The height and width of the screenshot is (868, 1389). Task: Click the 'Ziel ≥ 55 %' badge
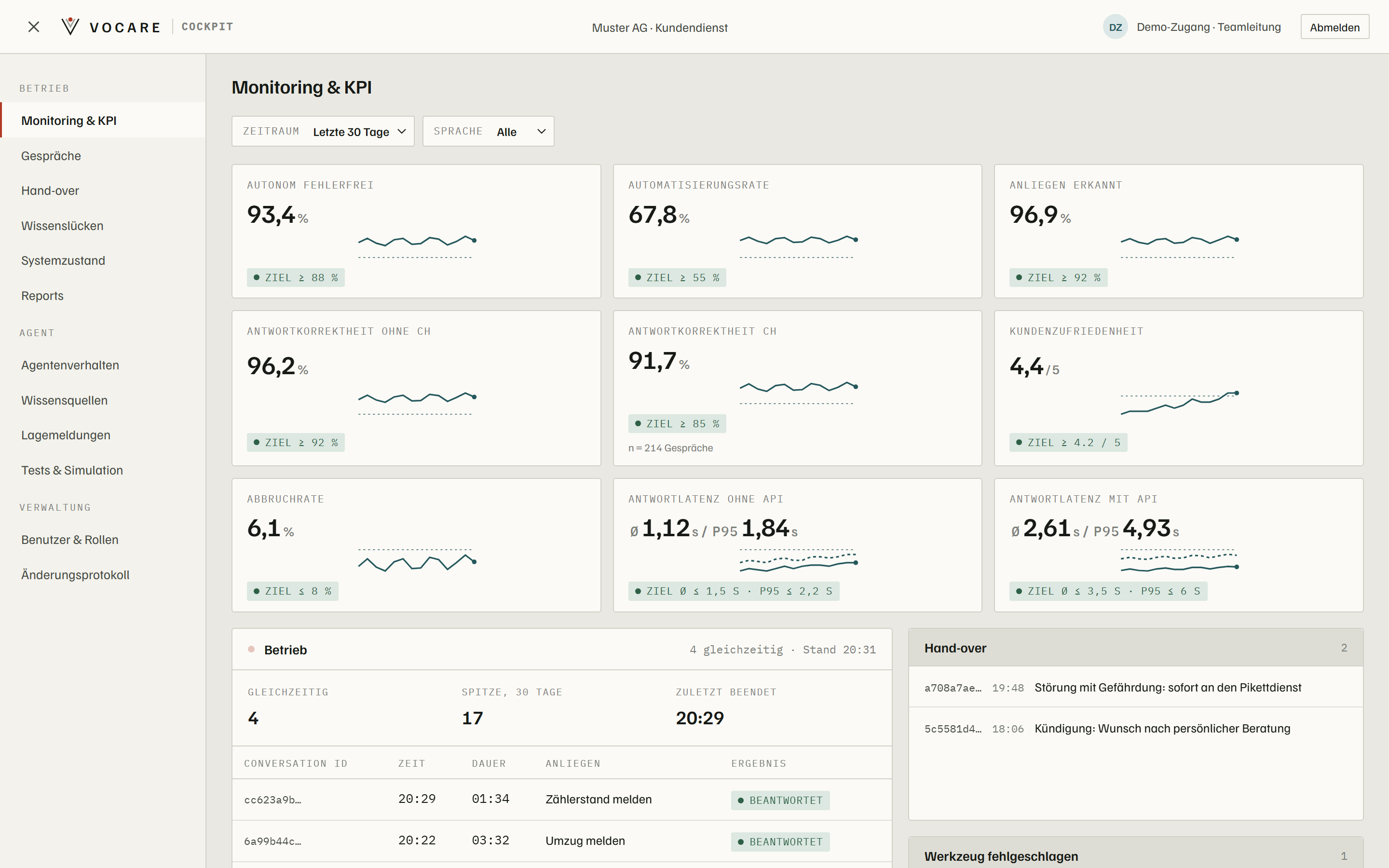677,277
